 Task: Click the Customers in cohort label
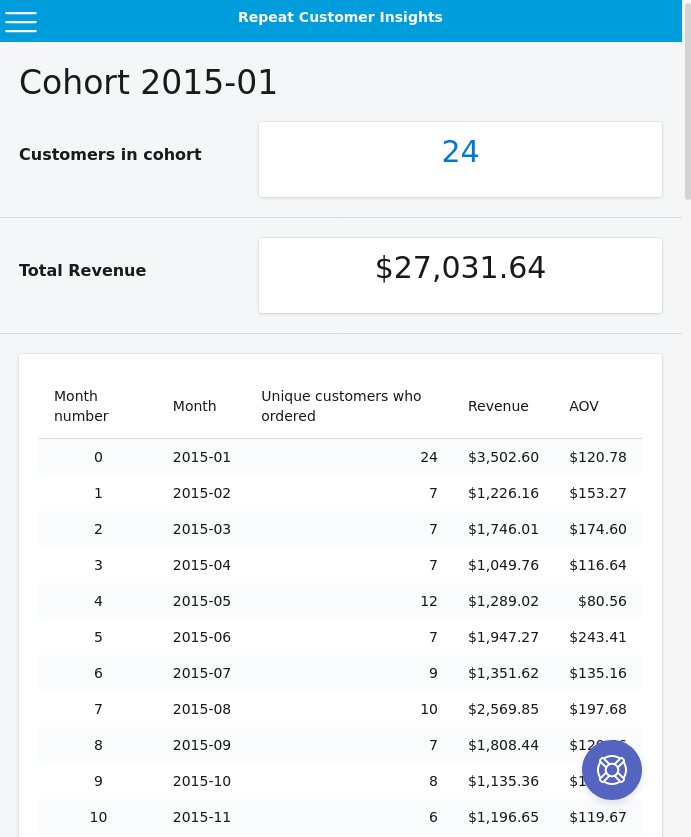(110, 154)
